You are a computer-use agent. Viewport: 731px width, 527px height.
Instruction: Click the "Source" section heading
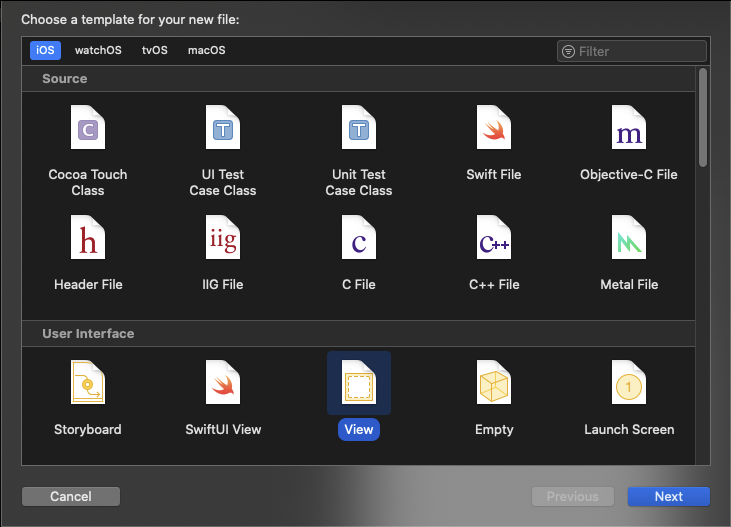65,78
